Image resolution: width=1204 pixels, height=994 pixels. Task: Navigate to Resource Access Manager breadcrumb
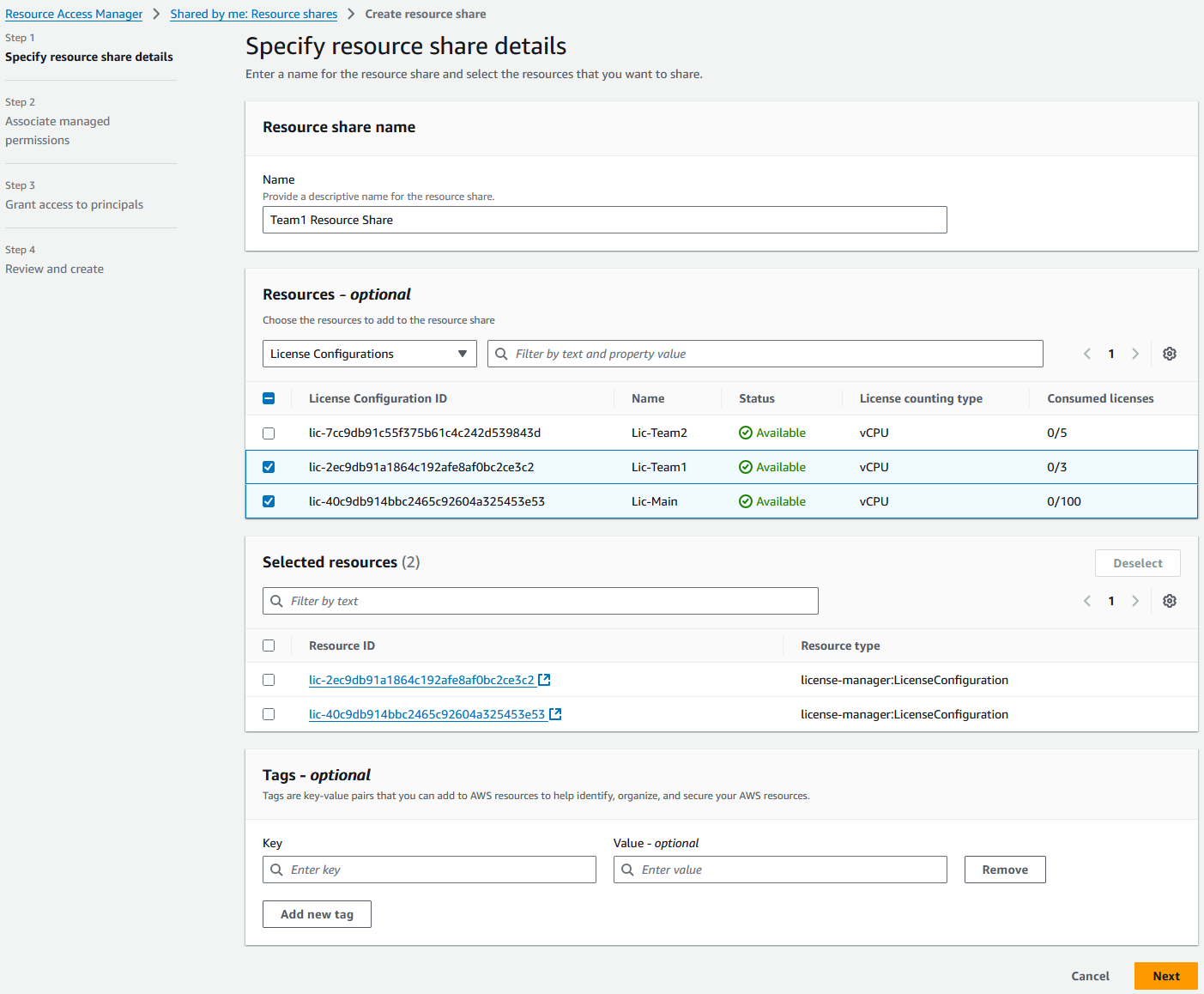[x=74, y=15]
